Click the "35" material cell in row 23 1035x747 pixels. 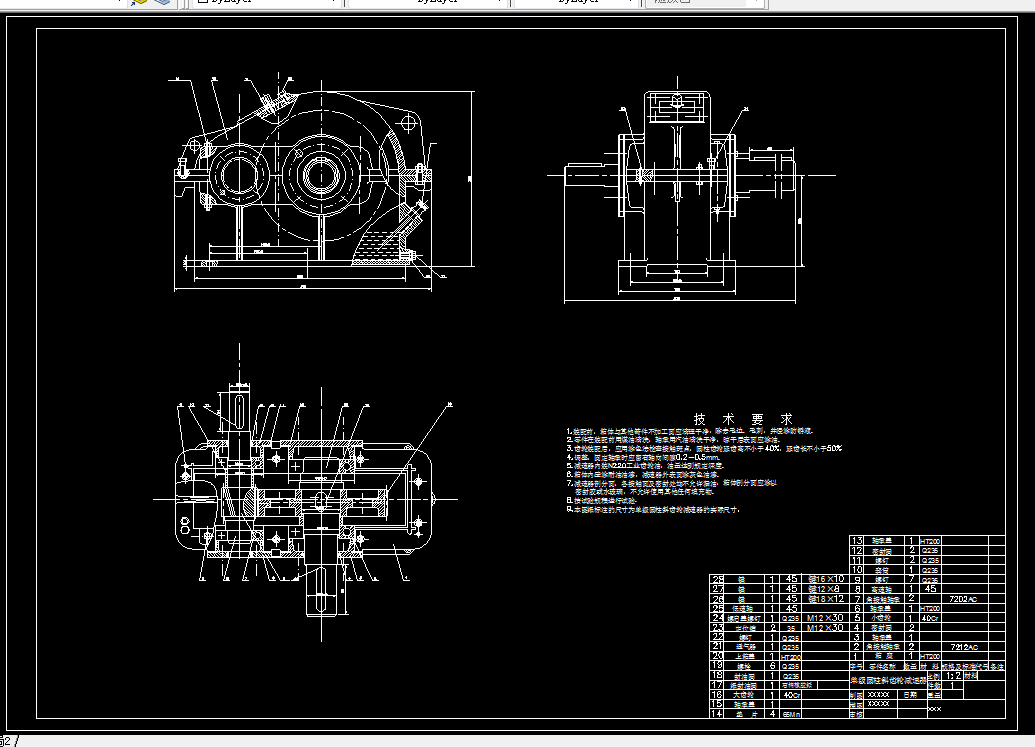point(791,628)
